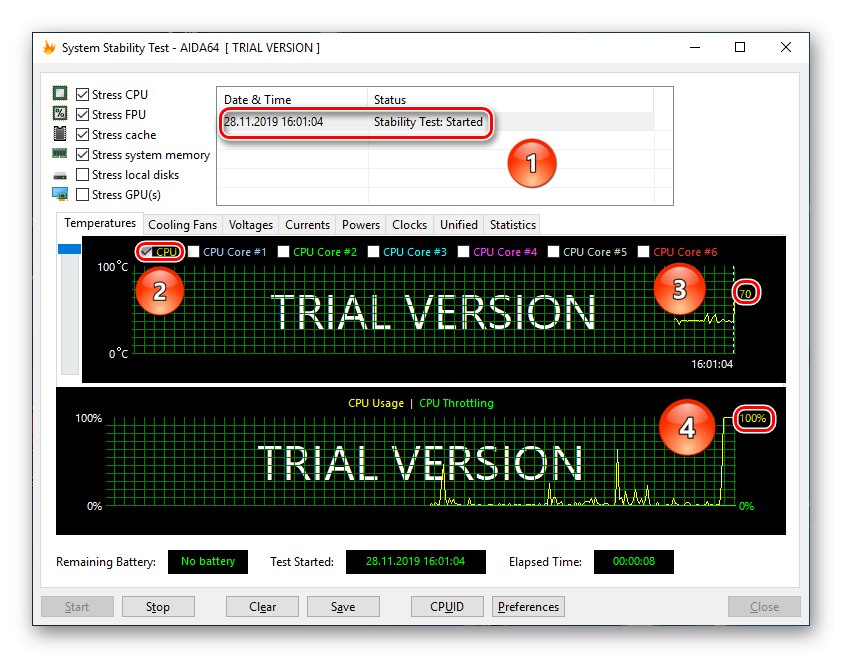This screenshot has height=658, width=842.
Task: Click the disk drive icon beside Stress local disks
Action: click(60, 176)
